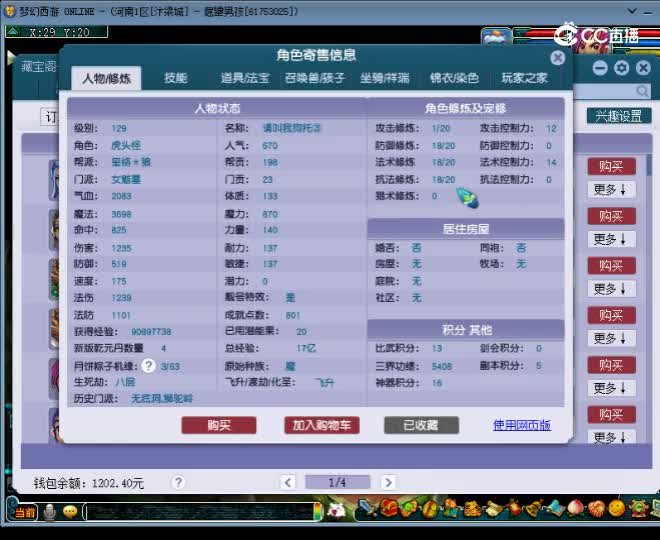The width and height of the screenshot is (660, 540).
Task: Open the 锦衣/染色 tab
Action: point(454,78)
